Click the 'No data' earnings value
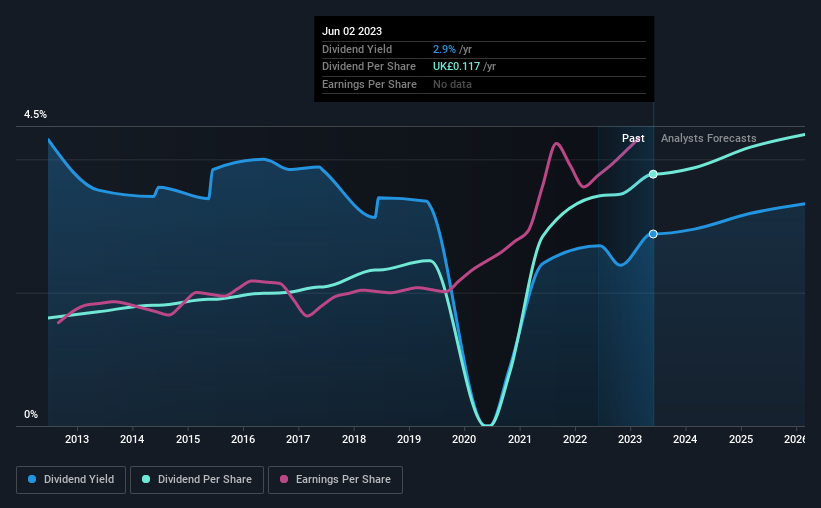The image size is (821, 508). coord(452,84)
